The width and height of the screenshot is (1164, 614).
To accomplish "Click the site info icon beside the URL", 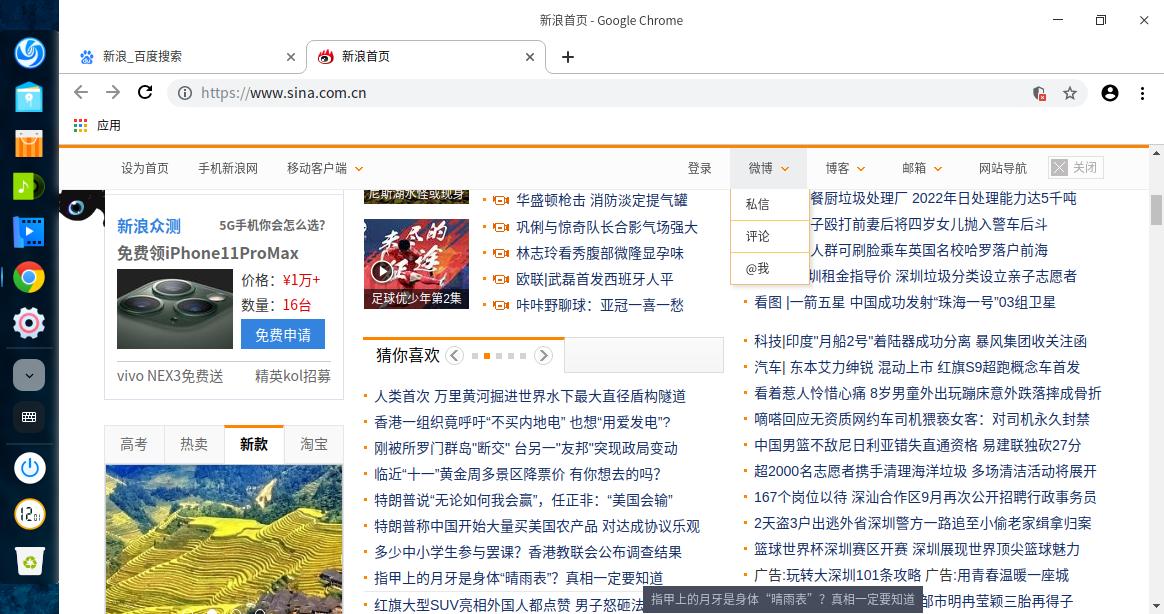I will tap(185, 92).
